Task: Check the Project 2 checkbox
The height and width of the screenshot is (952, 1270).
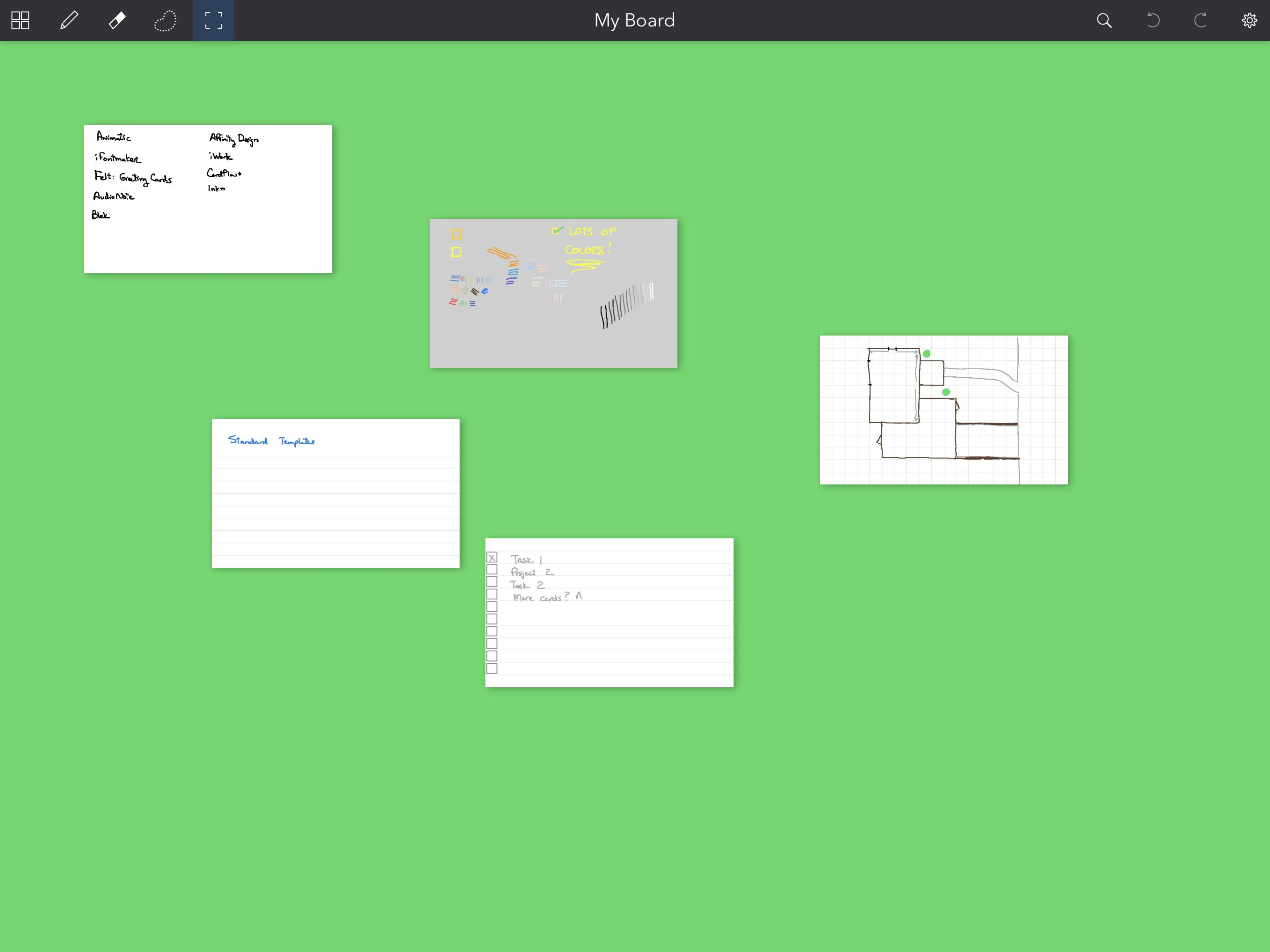Action: point(492,570)
